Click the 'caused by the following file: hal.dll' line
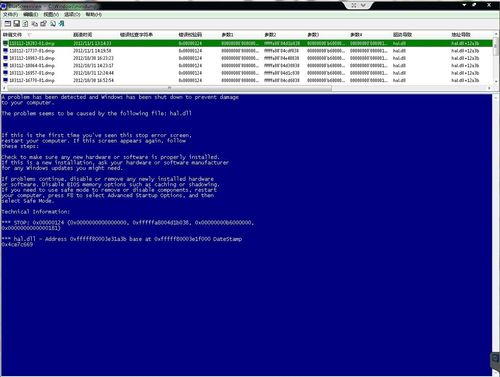This screenshot has width=500, height=377. [97, 113]
